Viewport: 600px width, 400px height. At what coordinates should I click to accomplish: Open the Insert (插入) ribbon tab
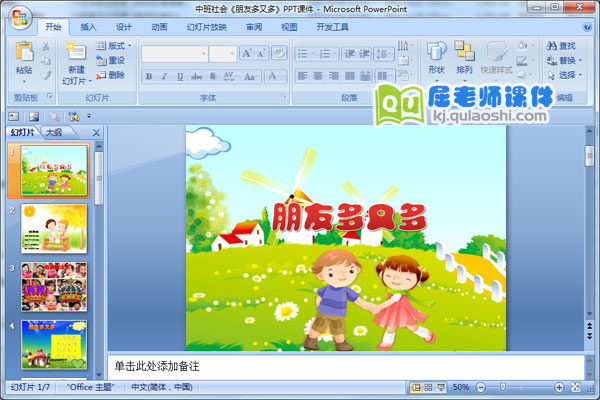[x=88, y=27]
